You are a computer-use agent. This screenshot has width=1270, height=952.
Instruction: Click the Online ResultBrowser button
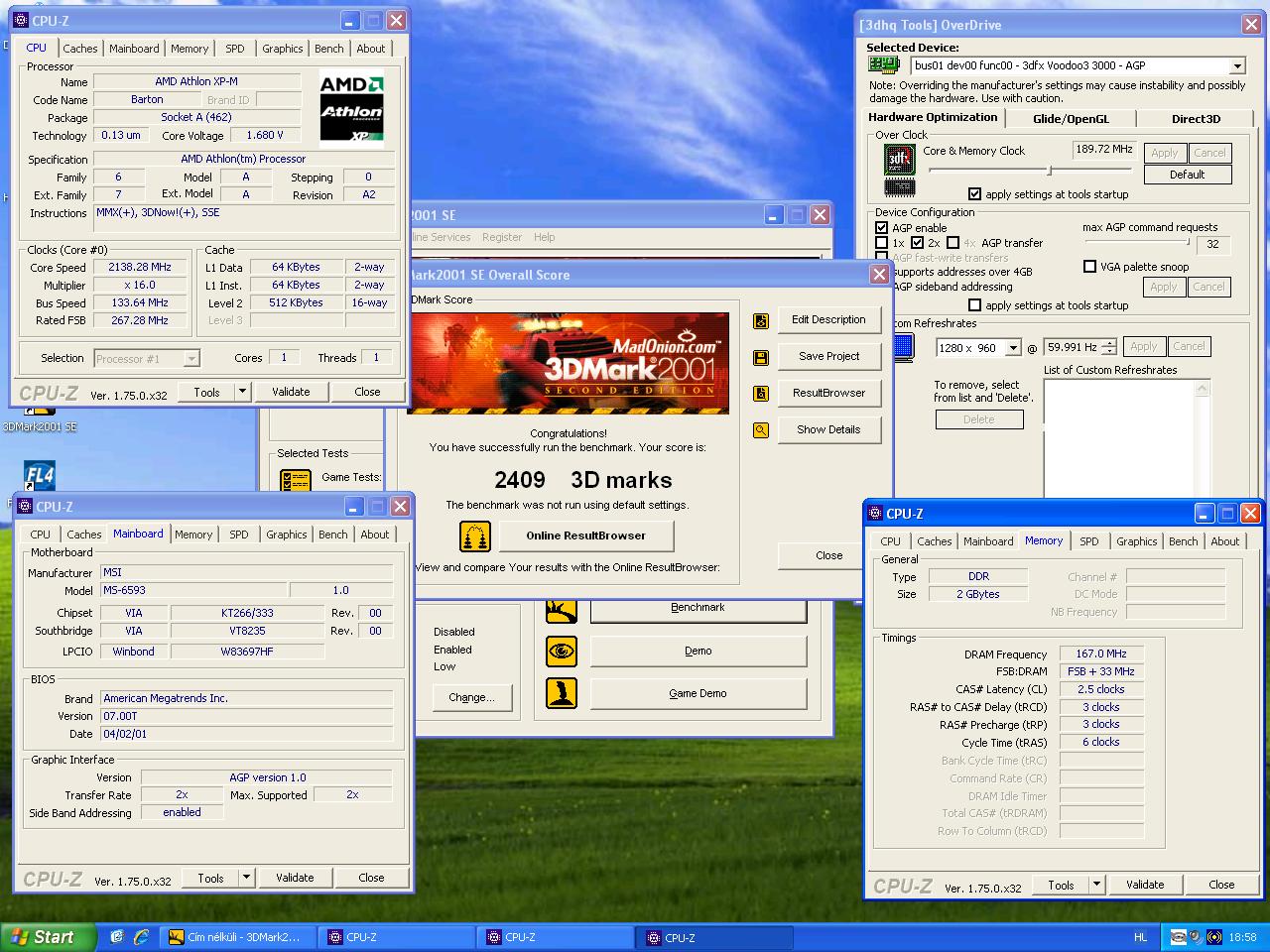(x=585, y=535)
